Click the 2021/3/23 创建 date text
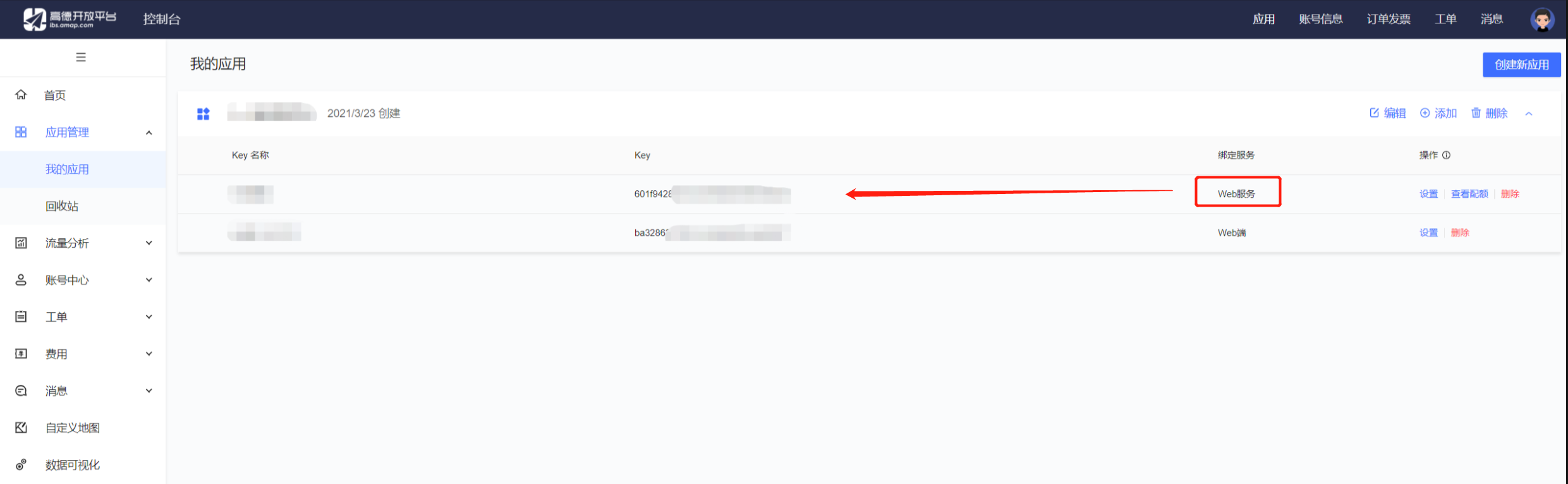 click(363, 113)
